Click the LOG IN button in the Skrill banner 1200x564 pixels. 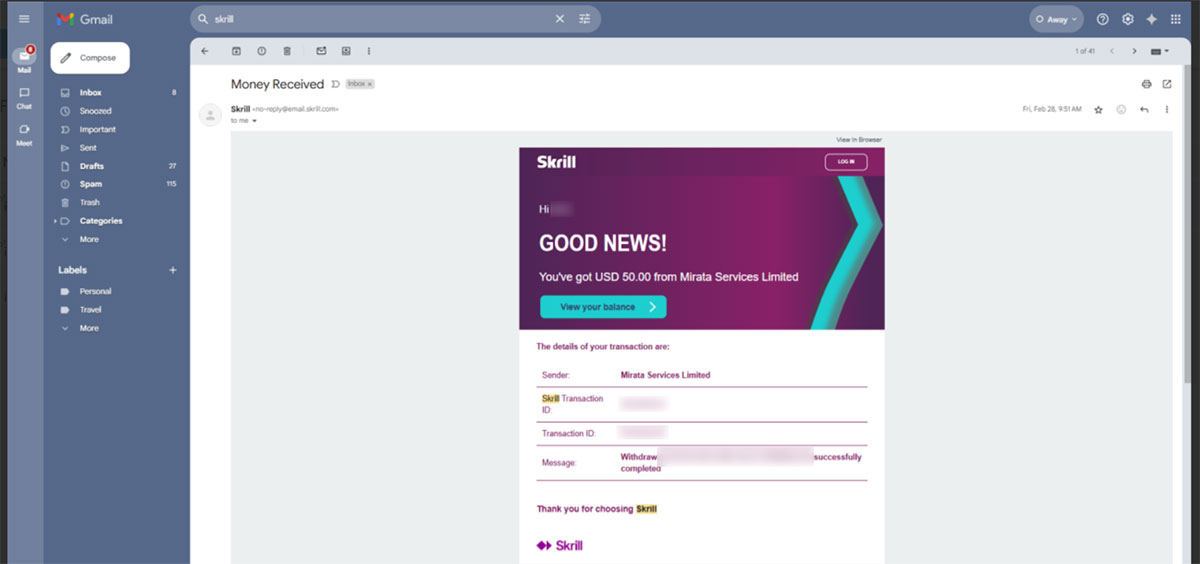click(x=846, y=162)
